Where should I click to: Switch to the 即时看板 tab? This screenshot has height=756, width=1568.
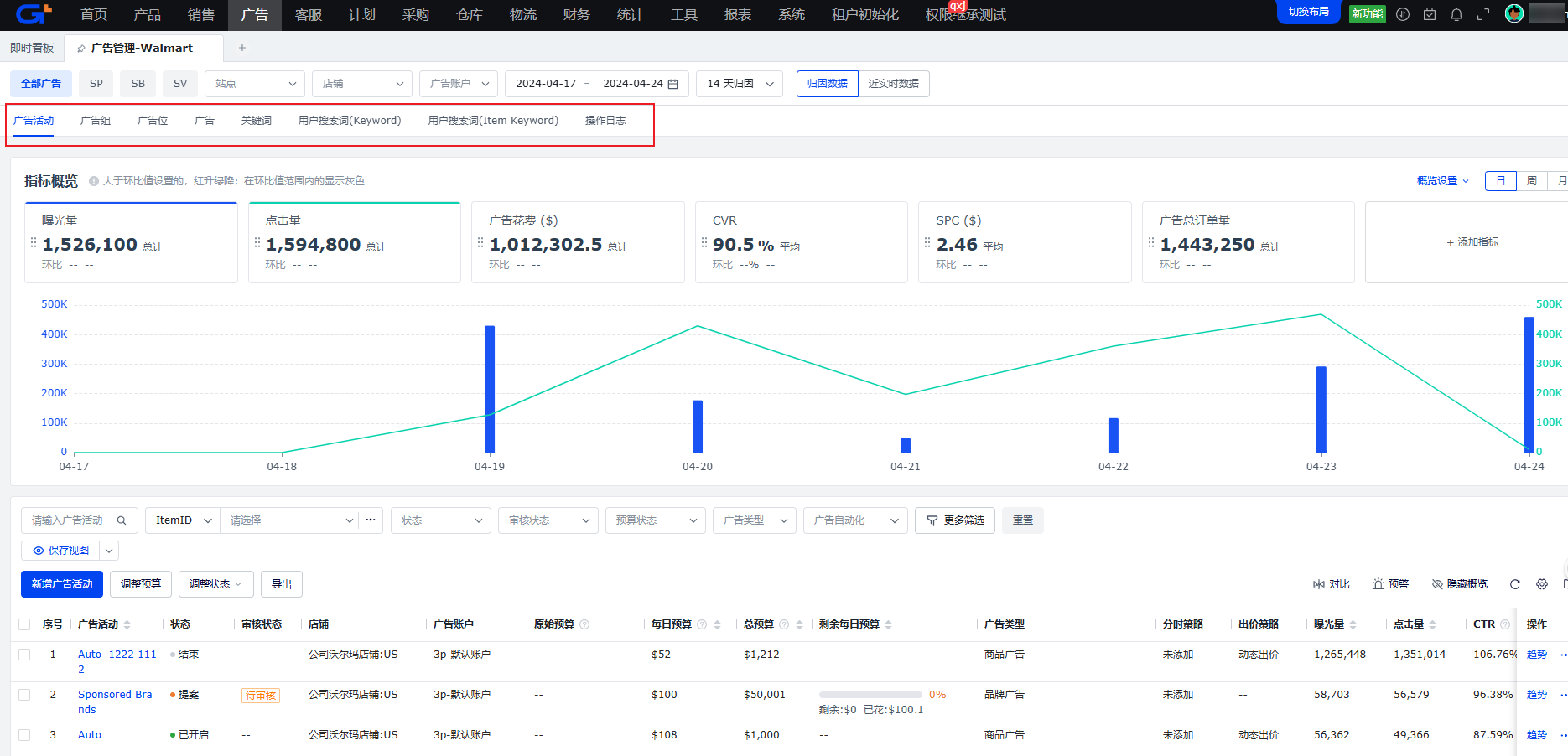tap(32, 48)
